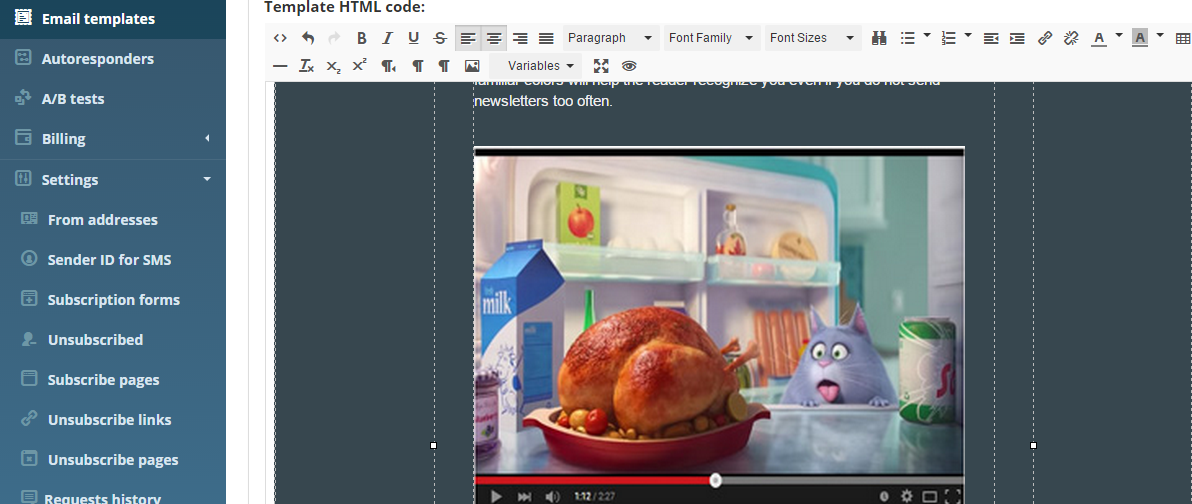Insert or edit a link

point(1045,38)
